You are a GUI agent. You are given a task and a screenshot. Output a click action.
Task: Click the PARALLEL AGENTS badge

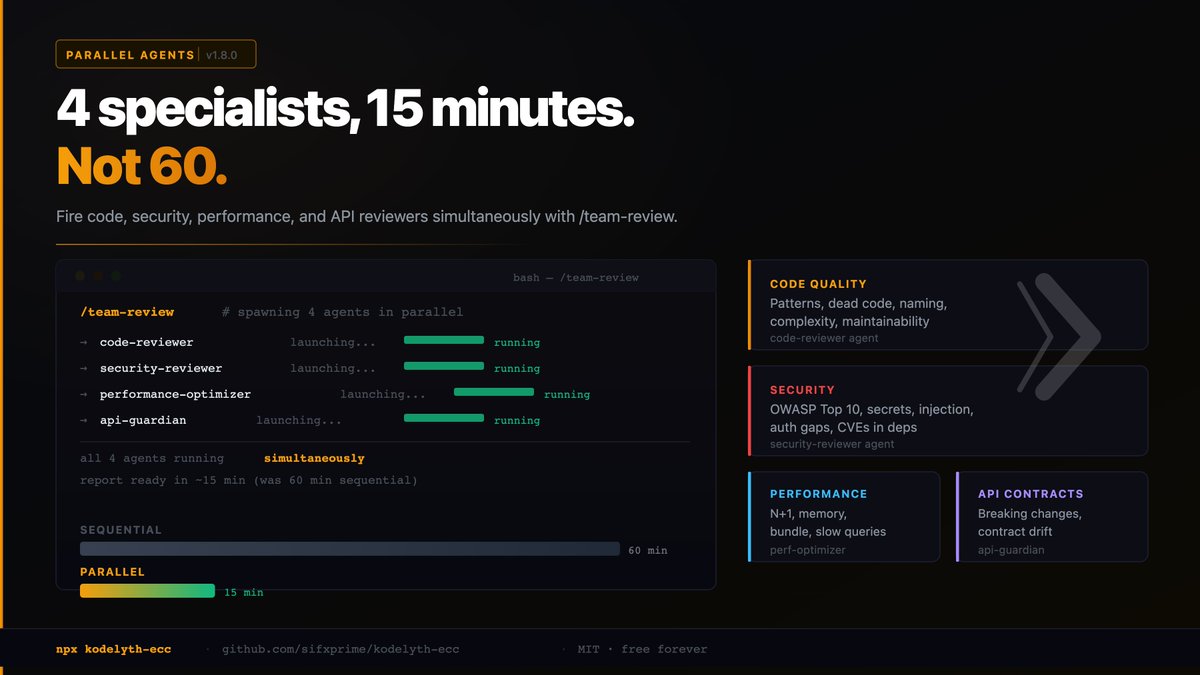pyautogui.click(x=156, y=54)
